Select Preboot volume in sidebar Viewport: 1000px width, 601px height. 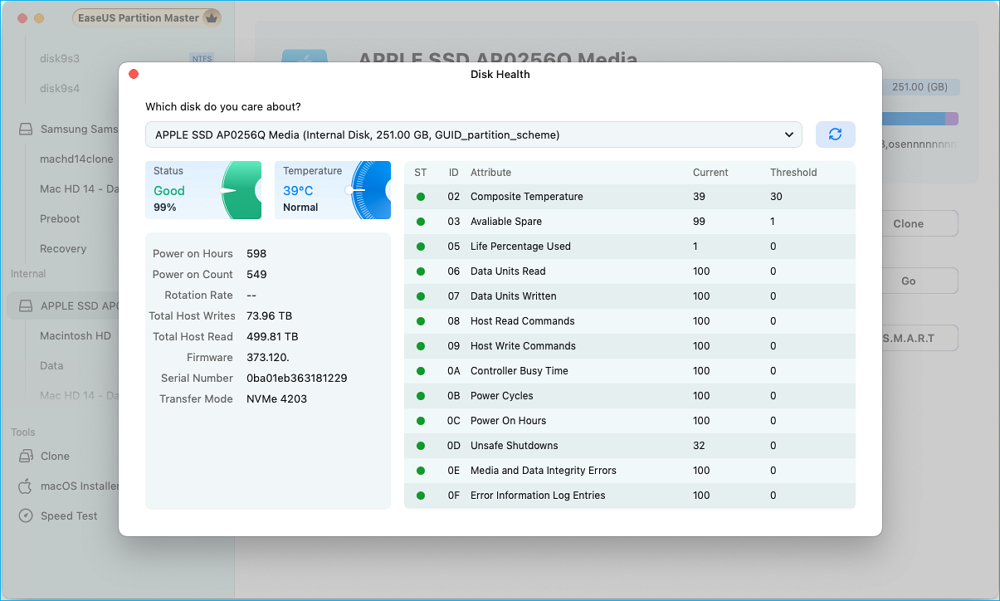point(60,219)
